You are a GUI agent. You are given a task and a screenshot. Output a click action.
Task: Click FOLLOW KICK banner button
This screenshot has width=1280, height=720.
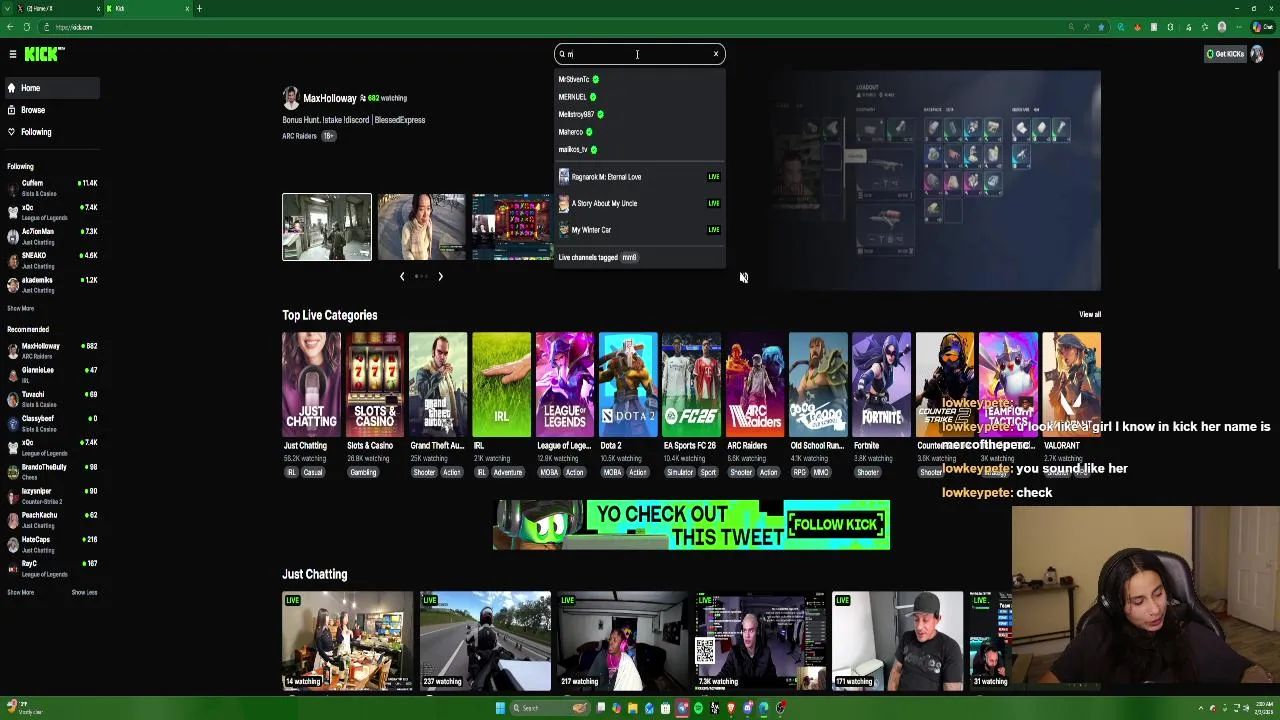(836, 525)
